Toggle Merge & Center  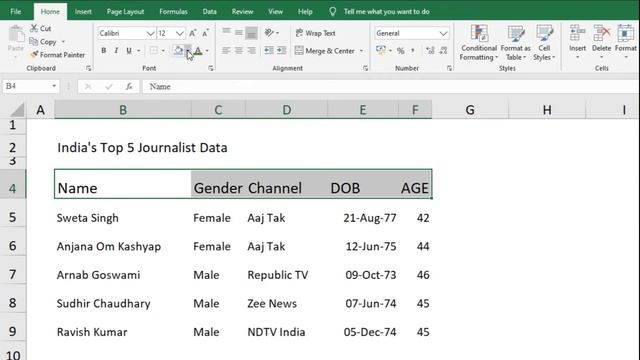pos(325,51)
